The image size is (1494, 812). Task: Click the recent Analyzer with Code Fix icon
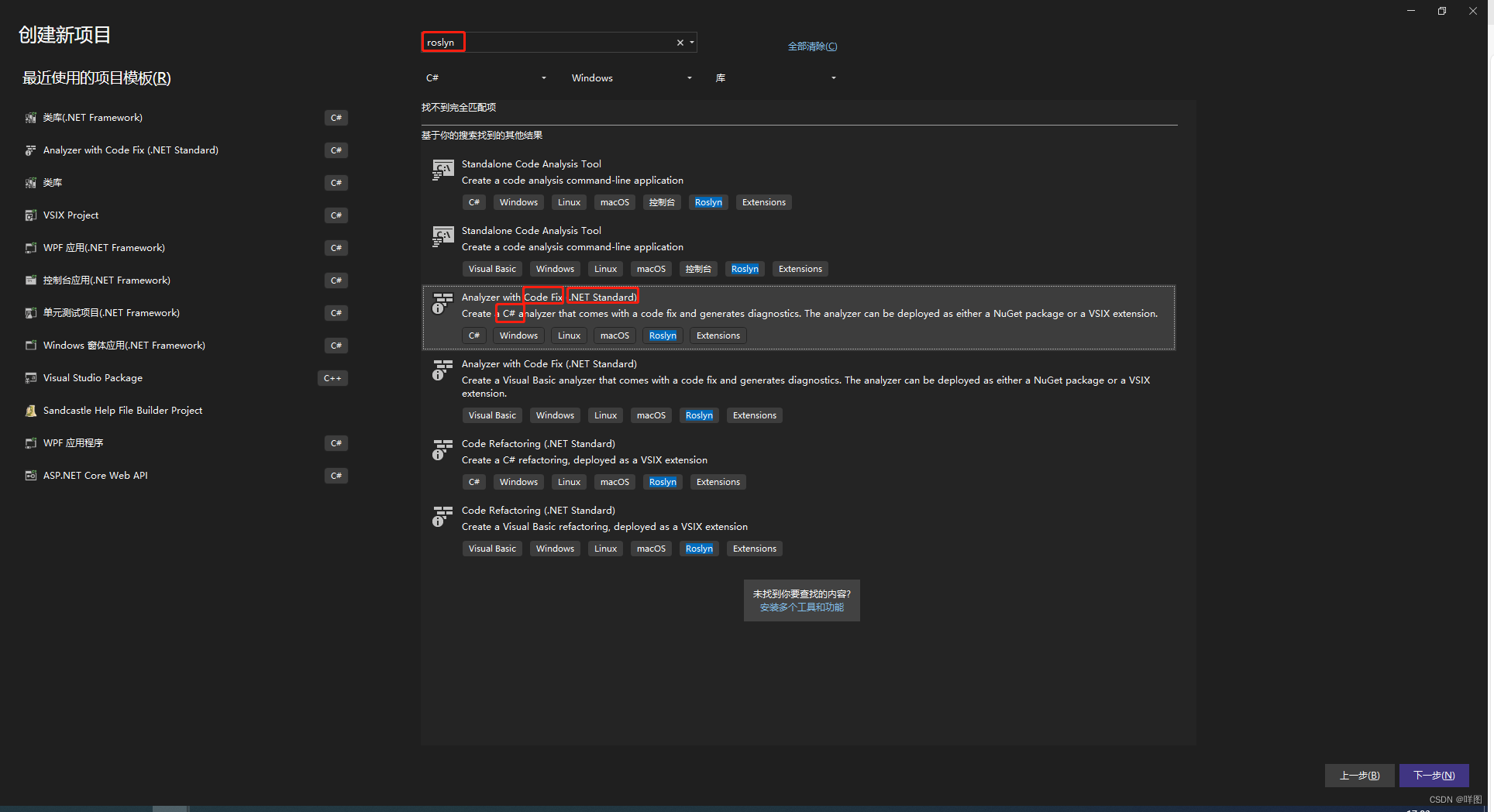[31, 150]
